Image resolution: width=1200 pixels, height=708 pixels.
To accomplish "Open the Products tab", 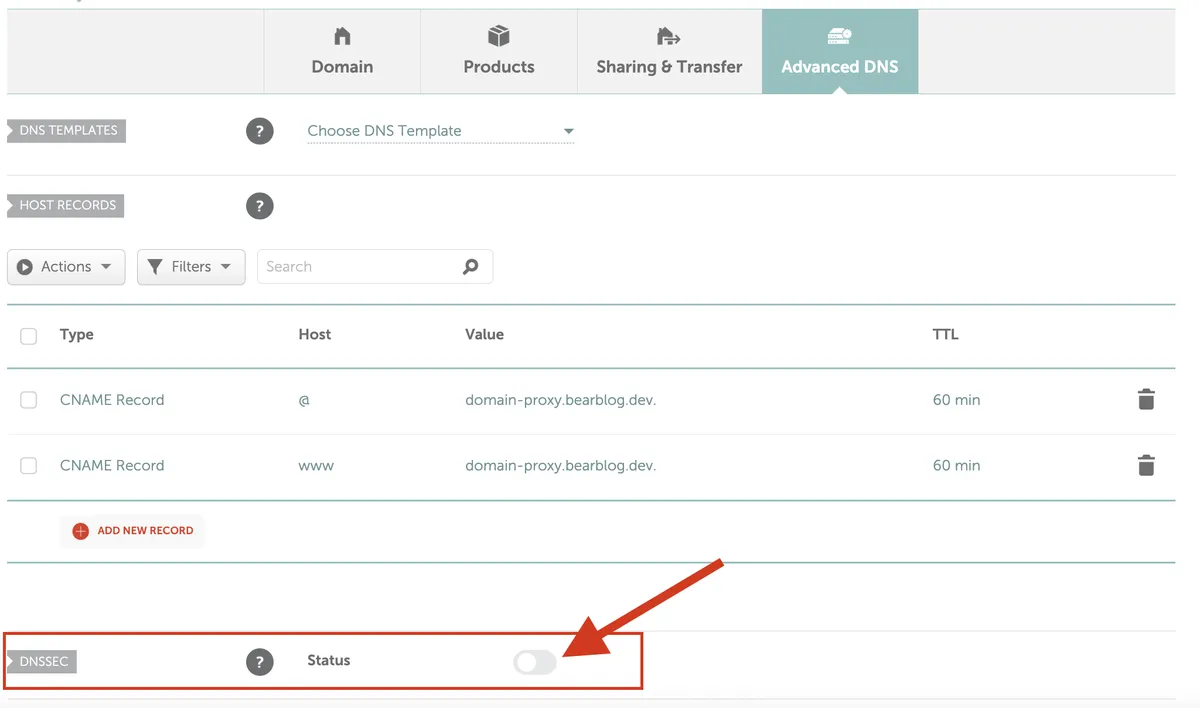I will pos(499,52).
